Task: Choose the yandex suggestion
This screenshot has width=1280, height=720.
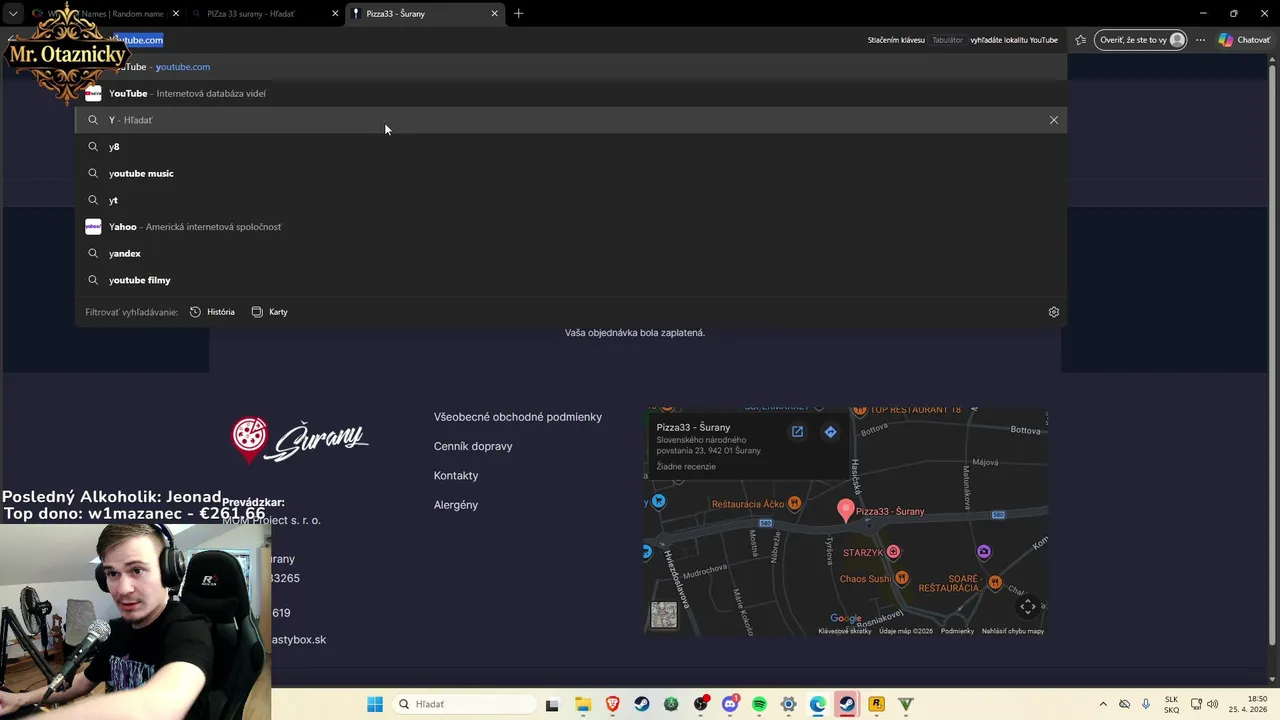Action: 571,253
